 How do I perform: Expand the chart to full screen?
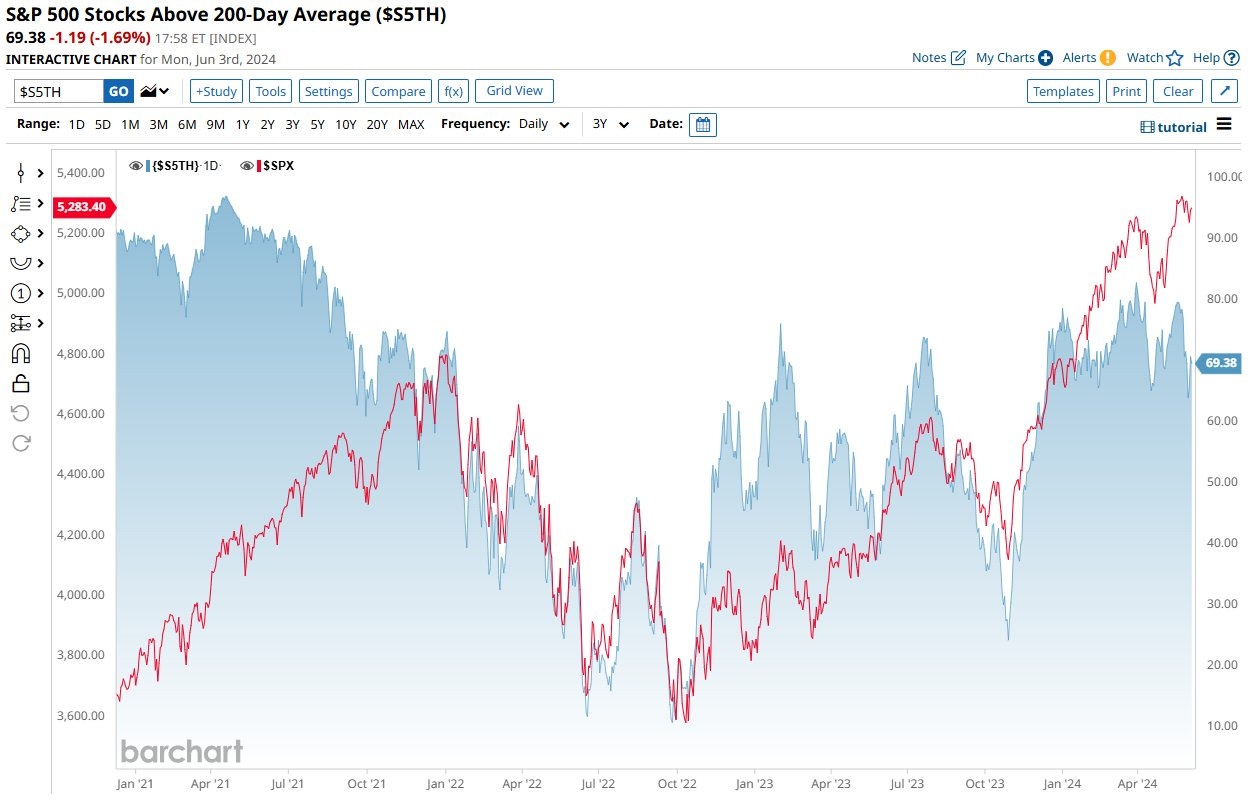pos(1224,91)
